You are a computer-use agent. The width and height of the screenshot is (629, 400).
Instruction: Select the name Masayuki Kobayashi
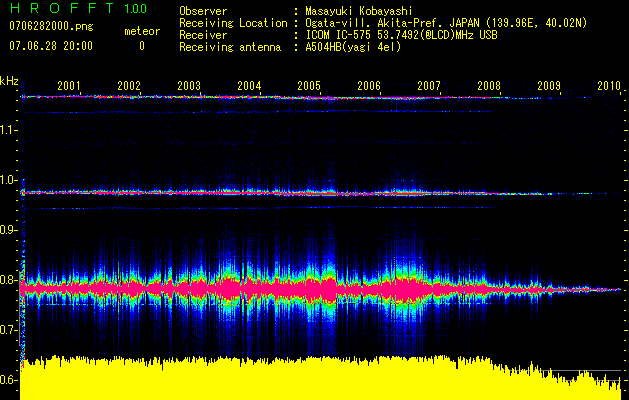359,11
